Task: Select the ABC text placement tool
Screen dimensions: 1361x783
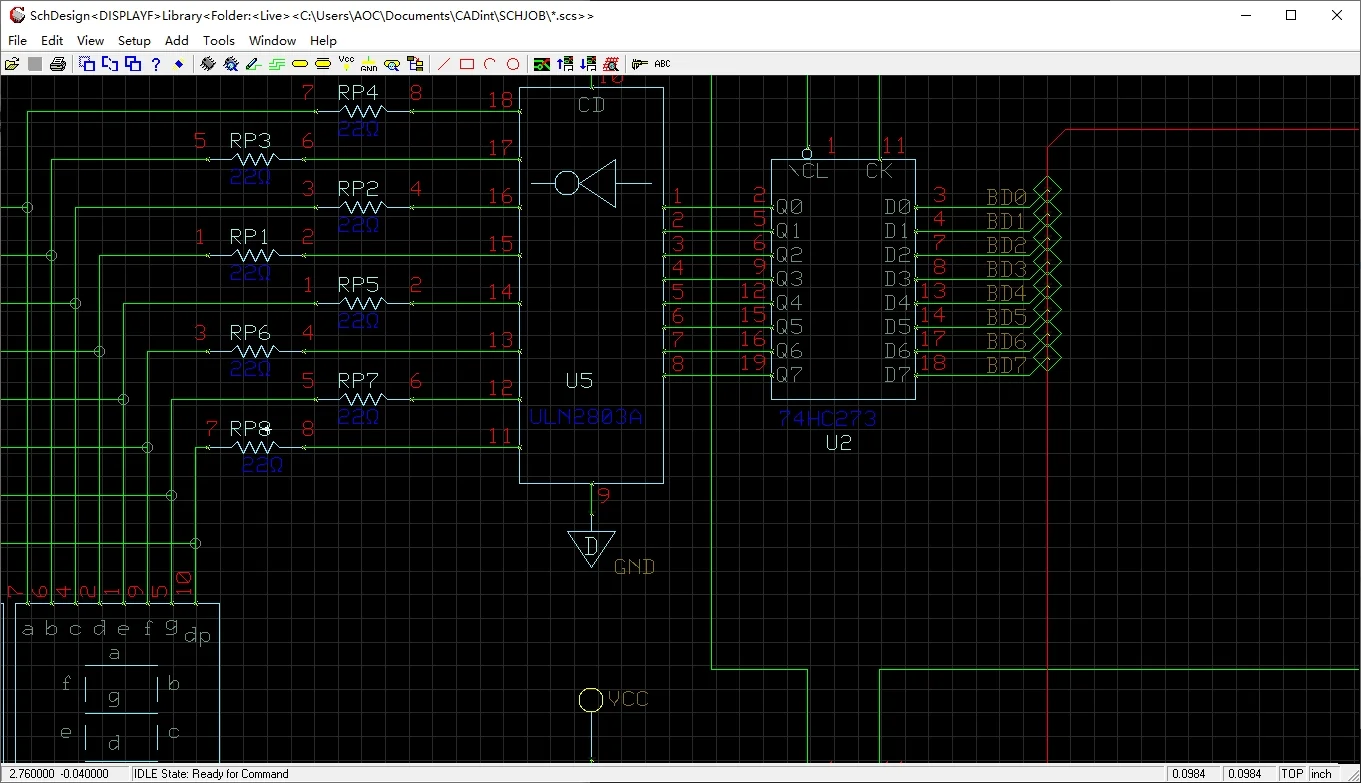Action: pyautogui.click(x=663, y=63)
